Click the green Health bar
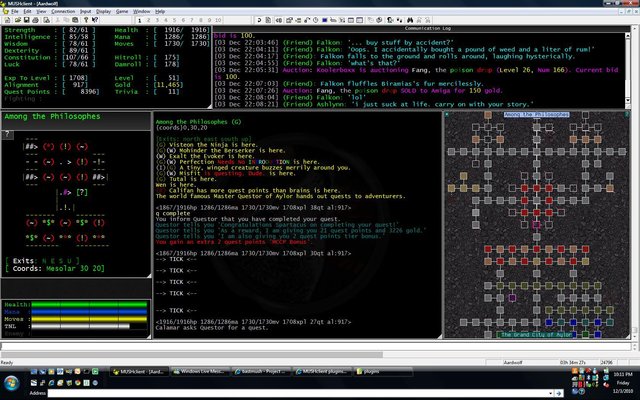The image size is (640, 400). click(x=89, y=304)
